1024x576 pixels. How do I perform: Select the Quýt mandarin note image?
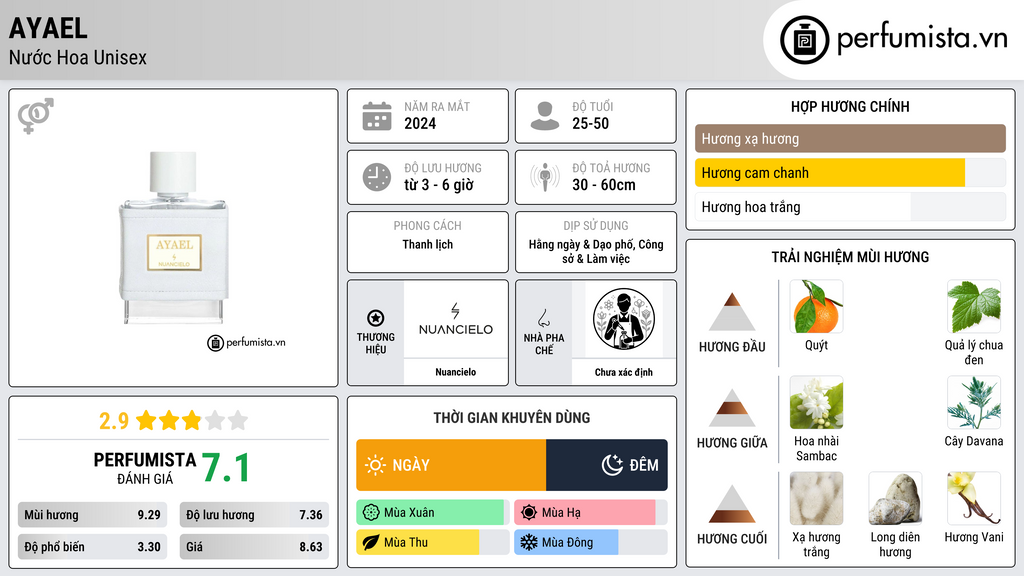pos(816,307)
